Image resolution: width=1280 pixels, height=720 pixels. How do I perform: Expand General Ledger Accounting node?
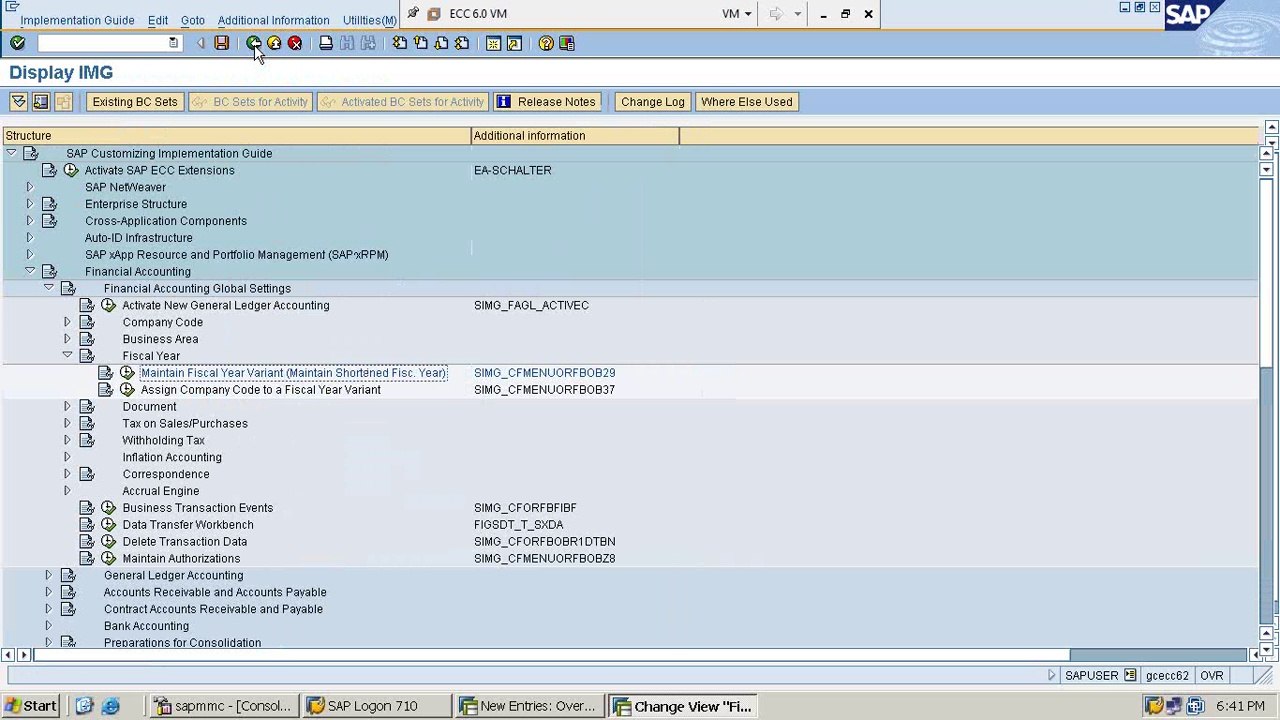pos(48,575)
